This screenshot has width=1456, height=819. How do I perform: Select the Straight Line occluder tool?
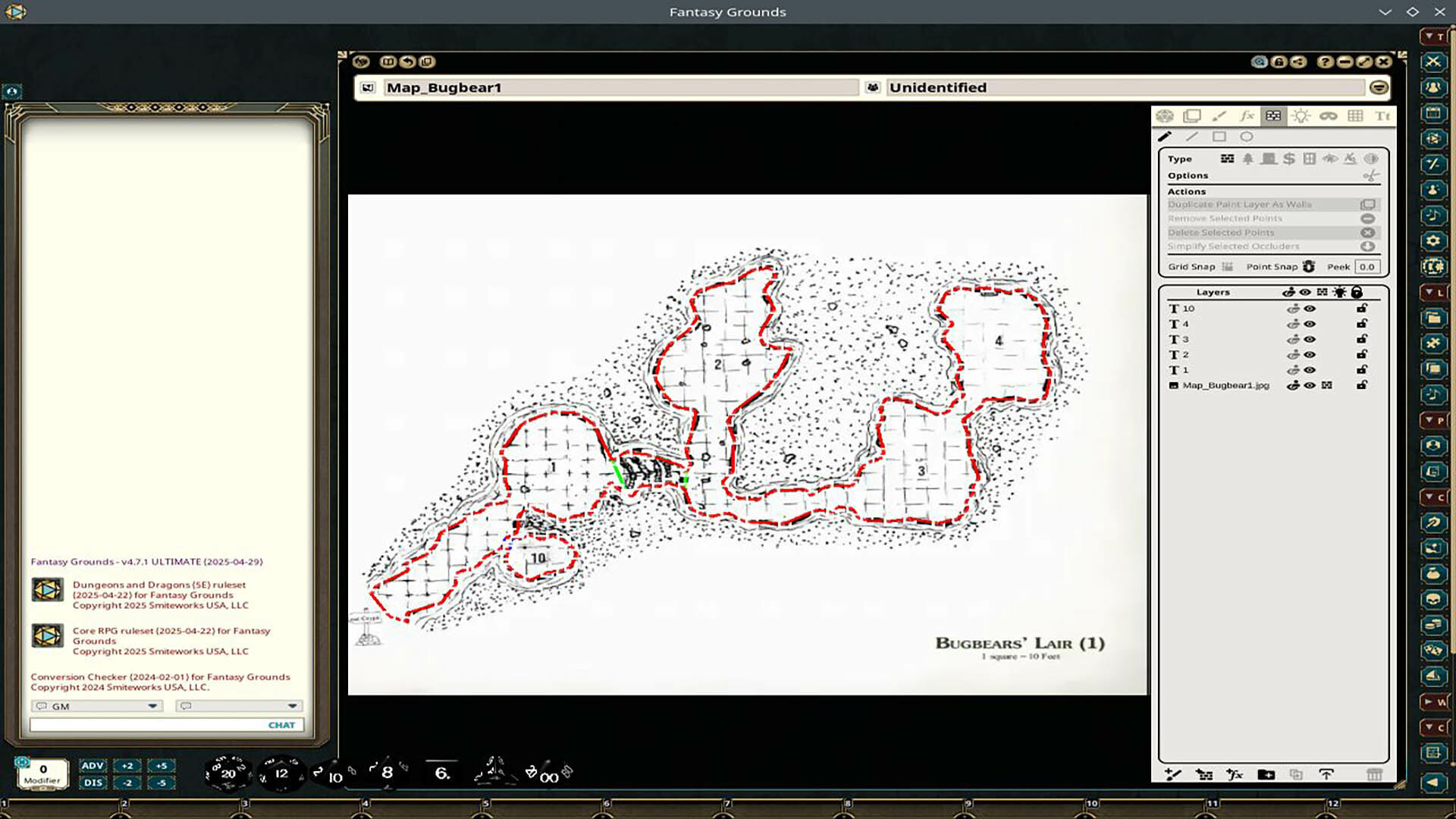[x=1192, y=136]
